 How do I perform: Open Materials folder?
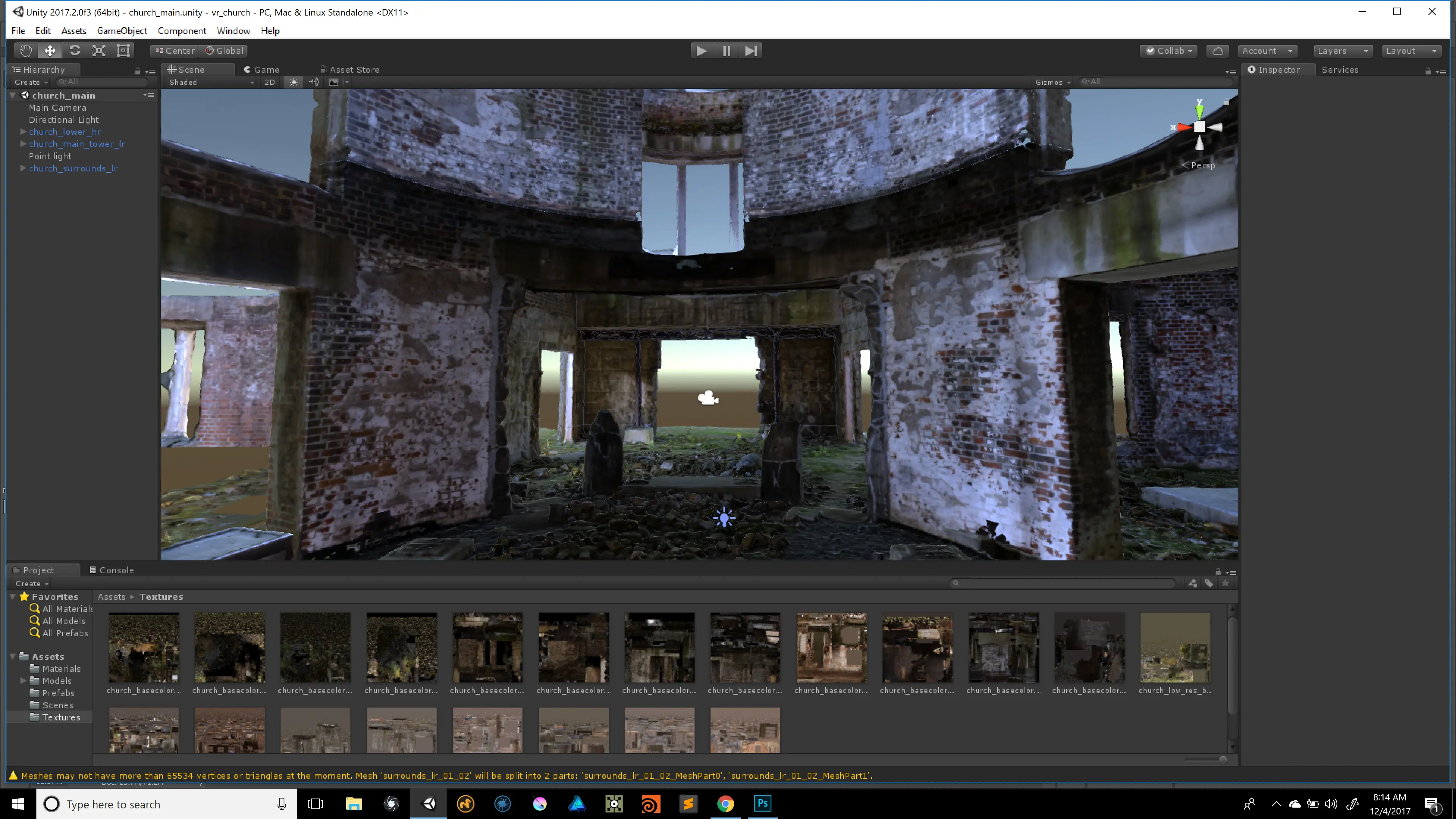[55, 668]
